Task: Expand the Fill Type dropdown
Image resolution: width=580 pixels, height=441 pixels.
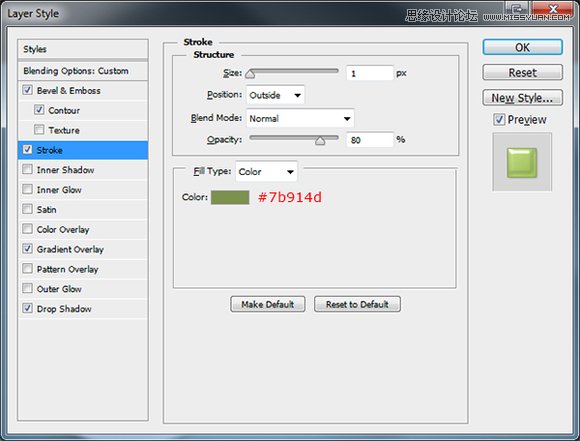Action: pos(266,172)
